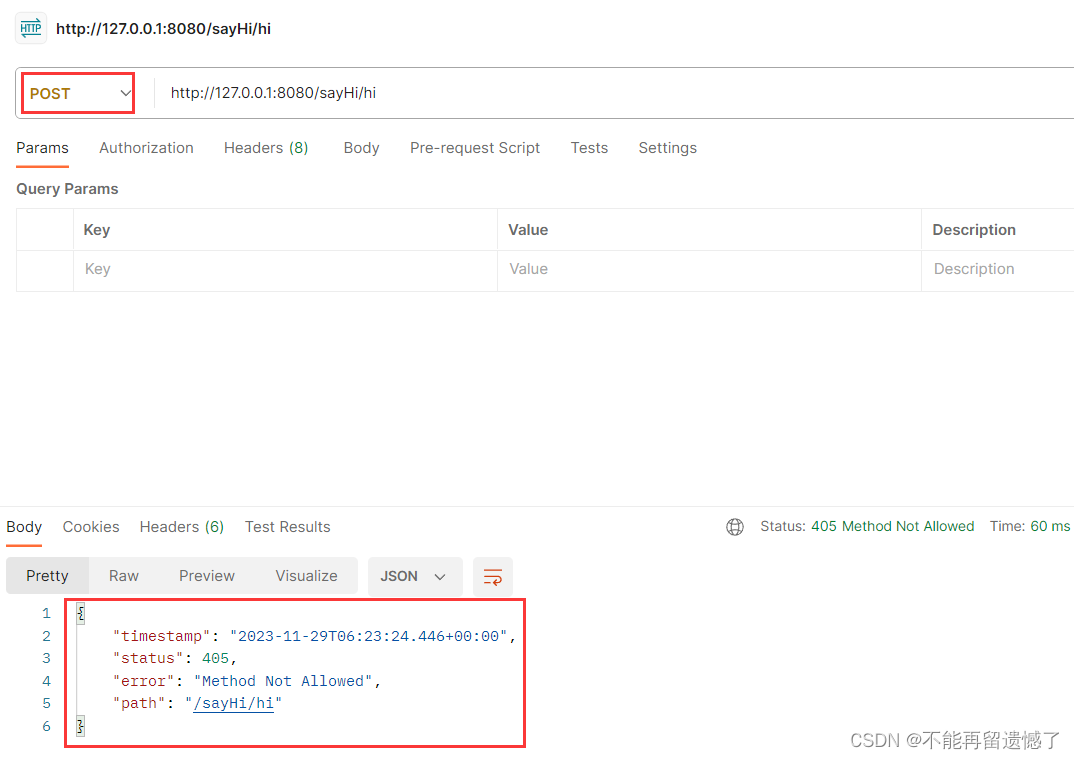Screen dimensions: 1074x759
Task: Collapse the JSON object at line 1 brace
Action: coord(80,613)
